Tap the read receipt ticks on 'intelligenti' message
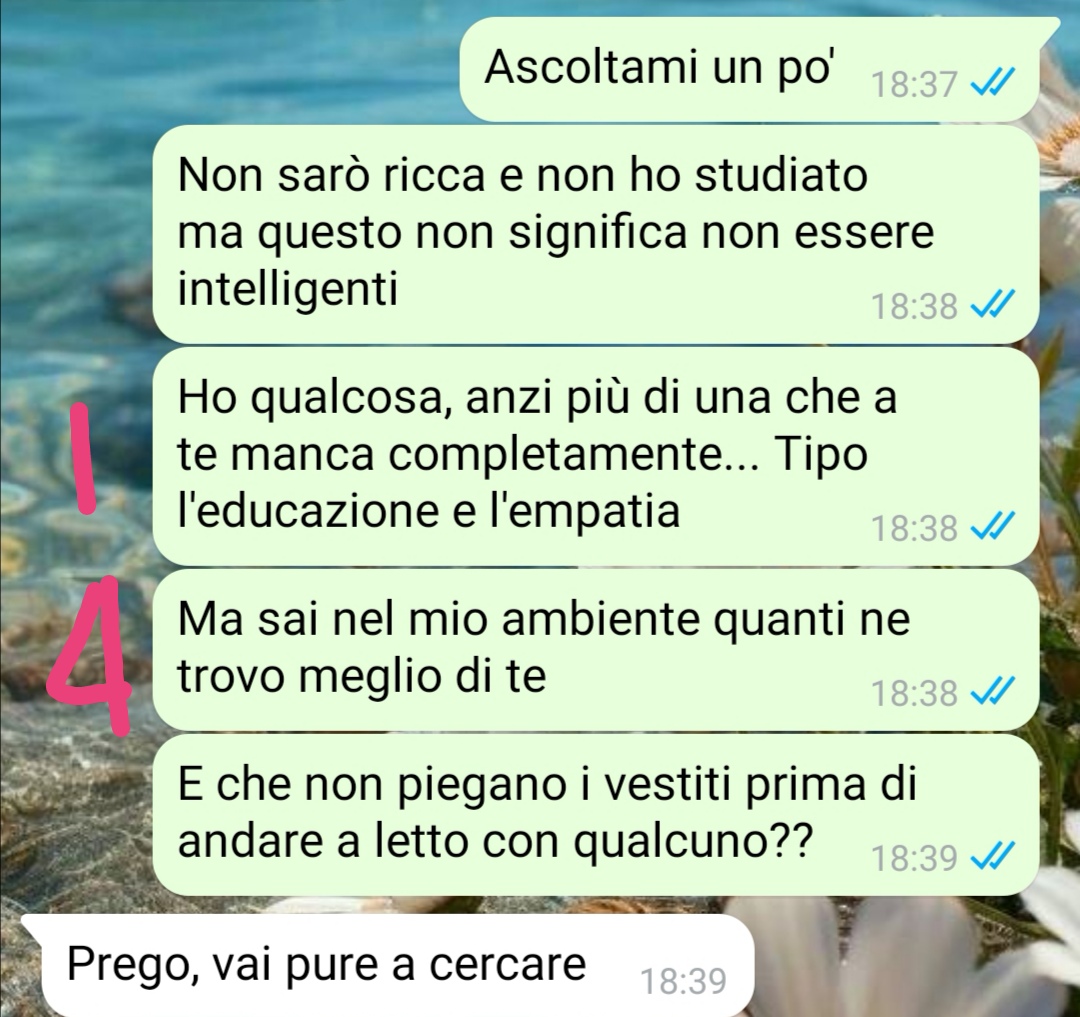 (x=991, y=305)
